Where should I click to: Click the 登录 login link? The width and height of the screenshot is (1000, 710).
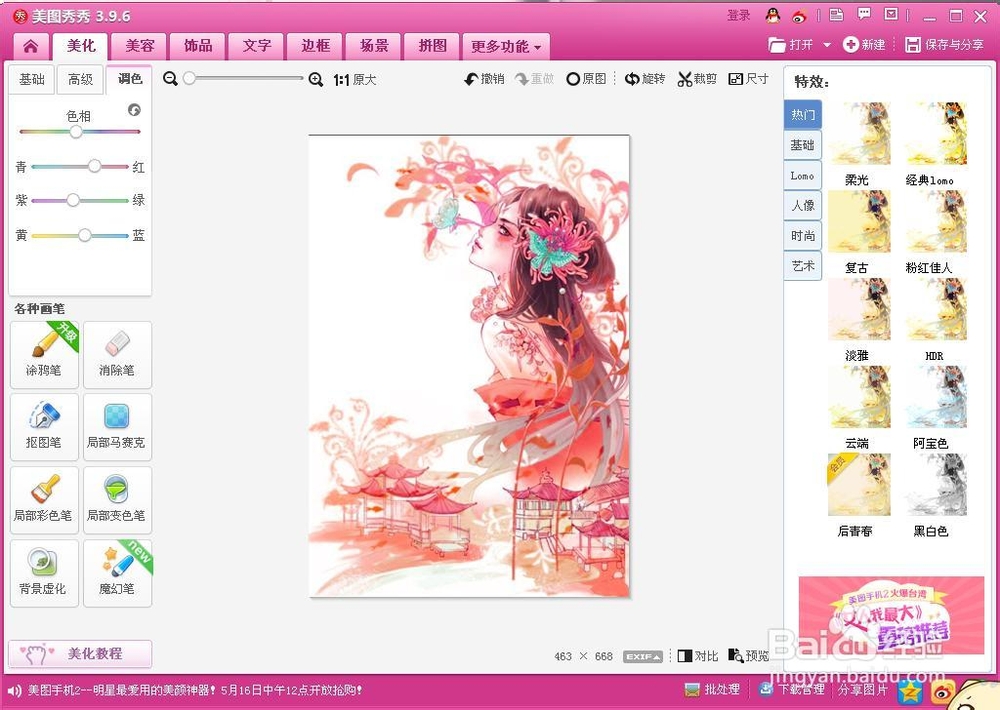[x=739, y=15]
